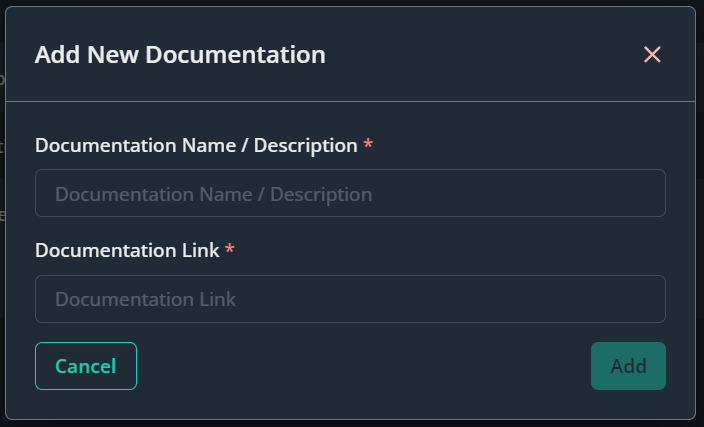Click the Documentation Name / Description label

point(196,145)
